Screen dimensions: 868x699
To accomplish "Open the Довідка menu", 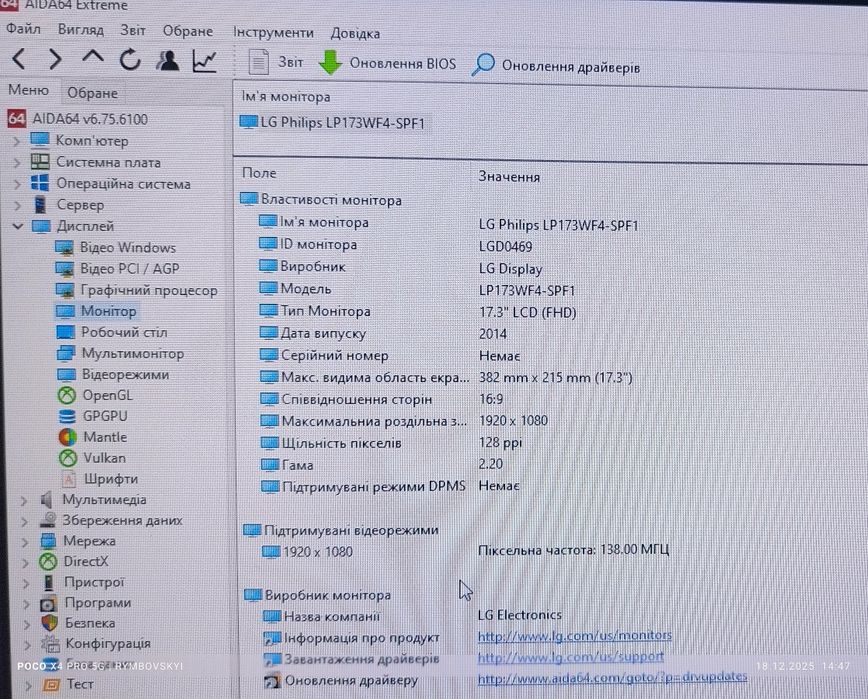I will [x=355, y=33].
